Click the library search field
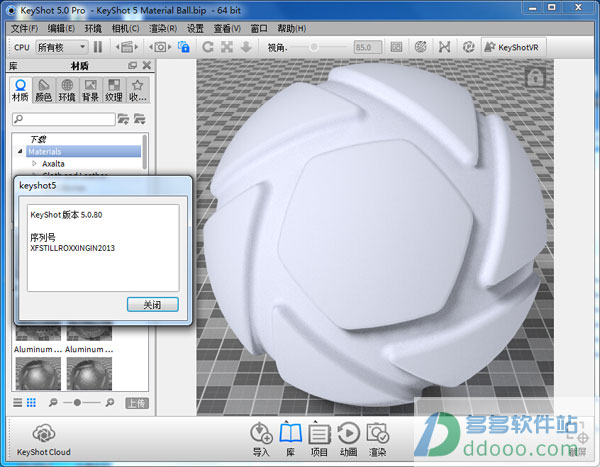Image resolution: width=600 pixels, height=467 pixels. coord(64,119)
